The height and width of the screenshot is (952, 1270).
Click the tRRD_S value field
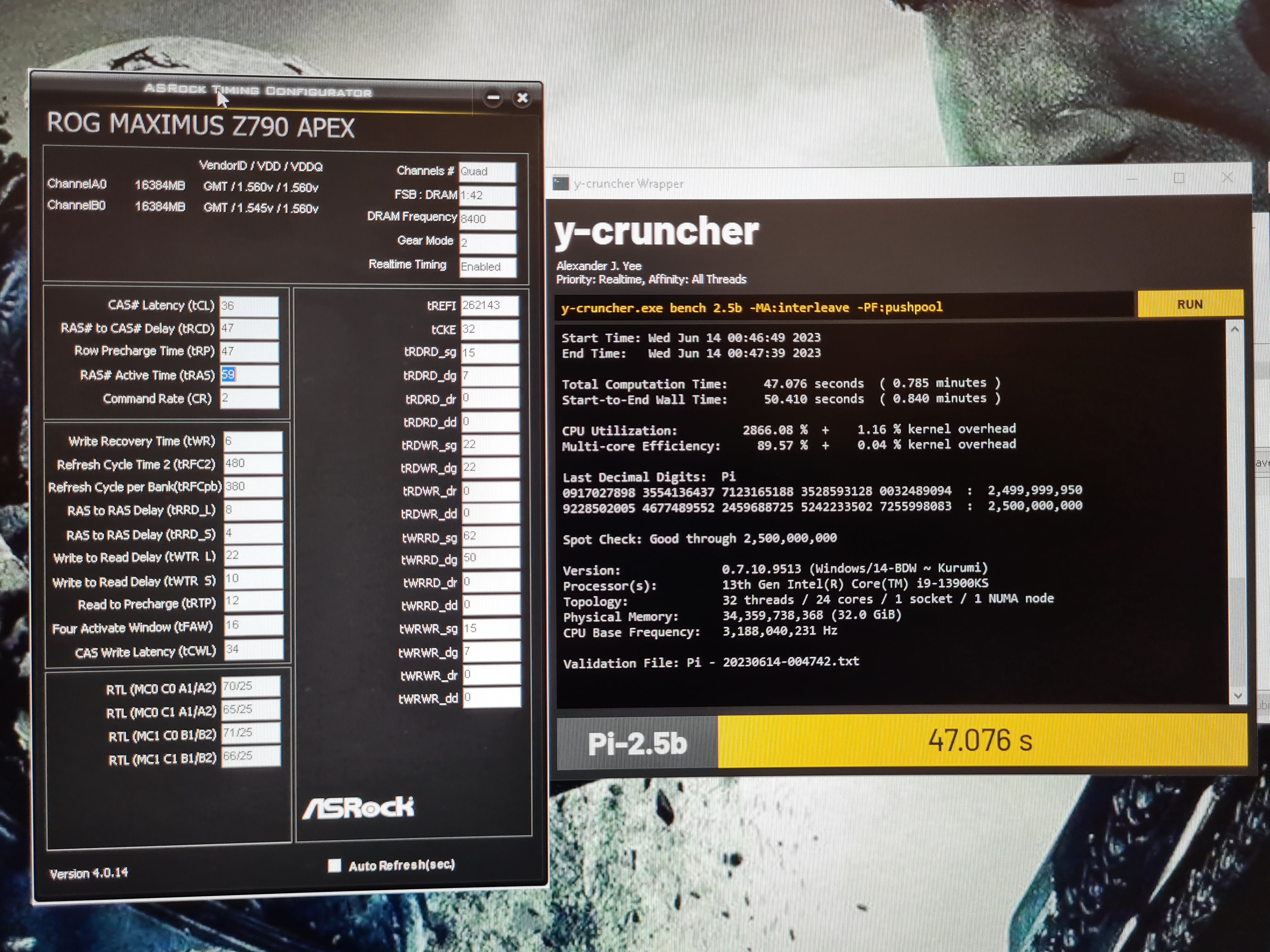pyautogui.click(x=253, y=533)
